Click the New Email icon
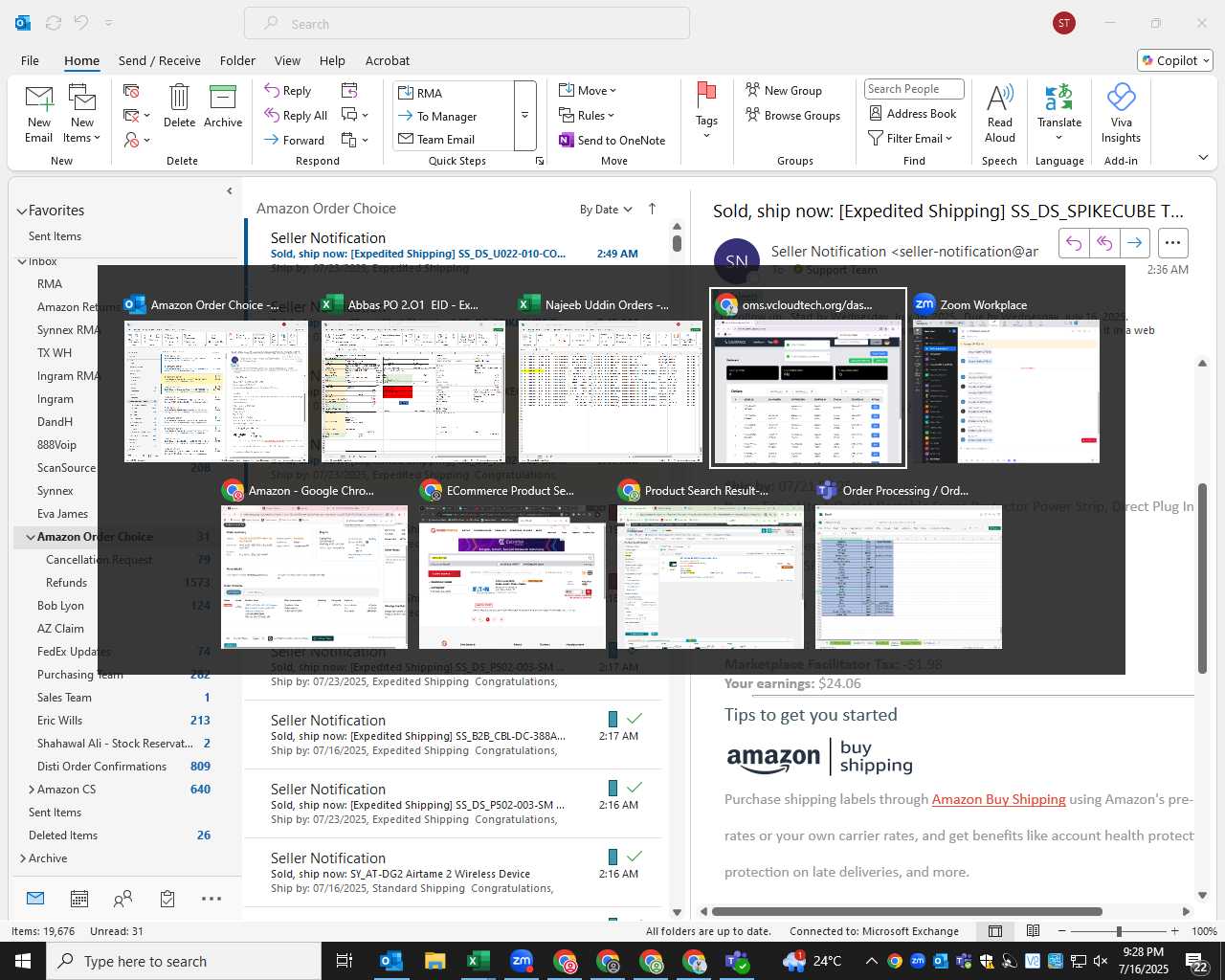The image size is (1225, 980). [38, 114]
